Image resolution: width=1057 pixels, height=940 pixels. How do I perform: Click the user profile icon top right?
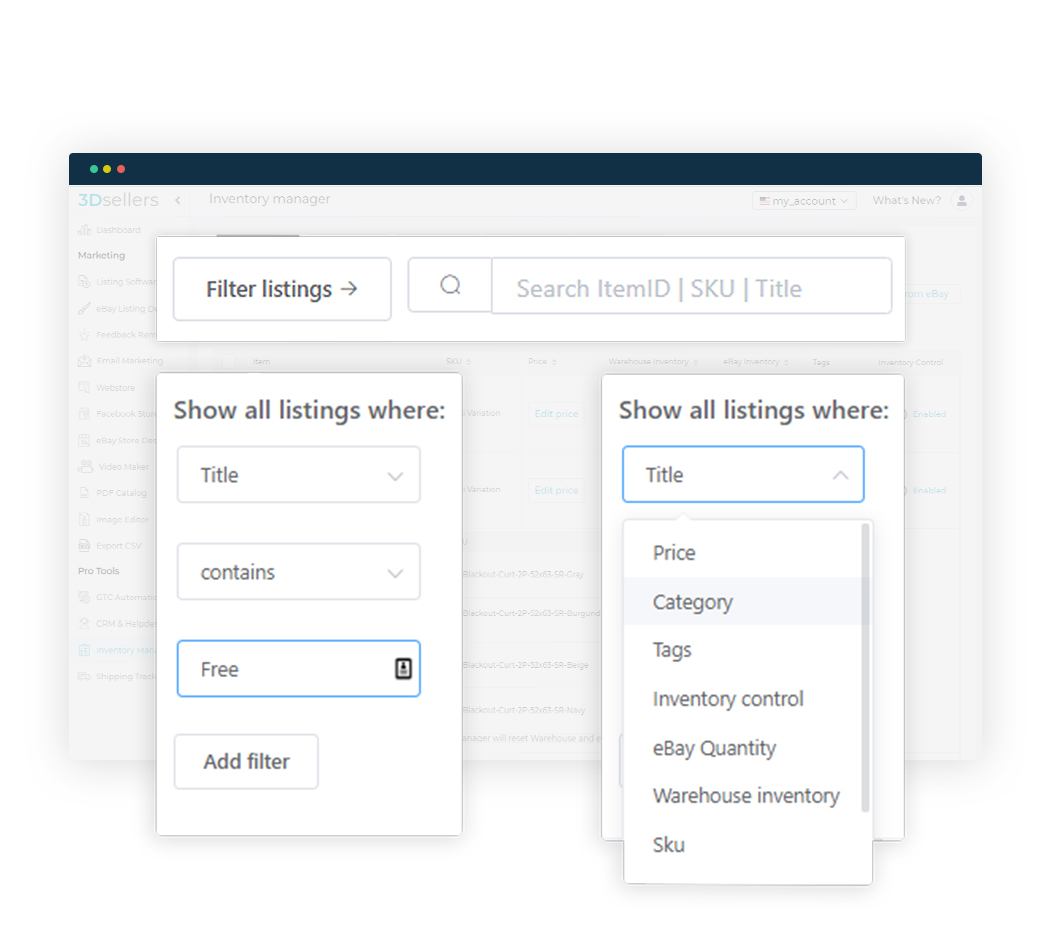pos(961,200)
